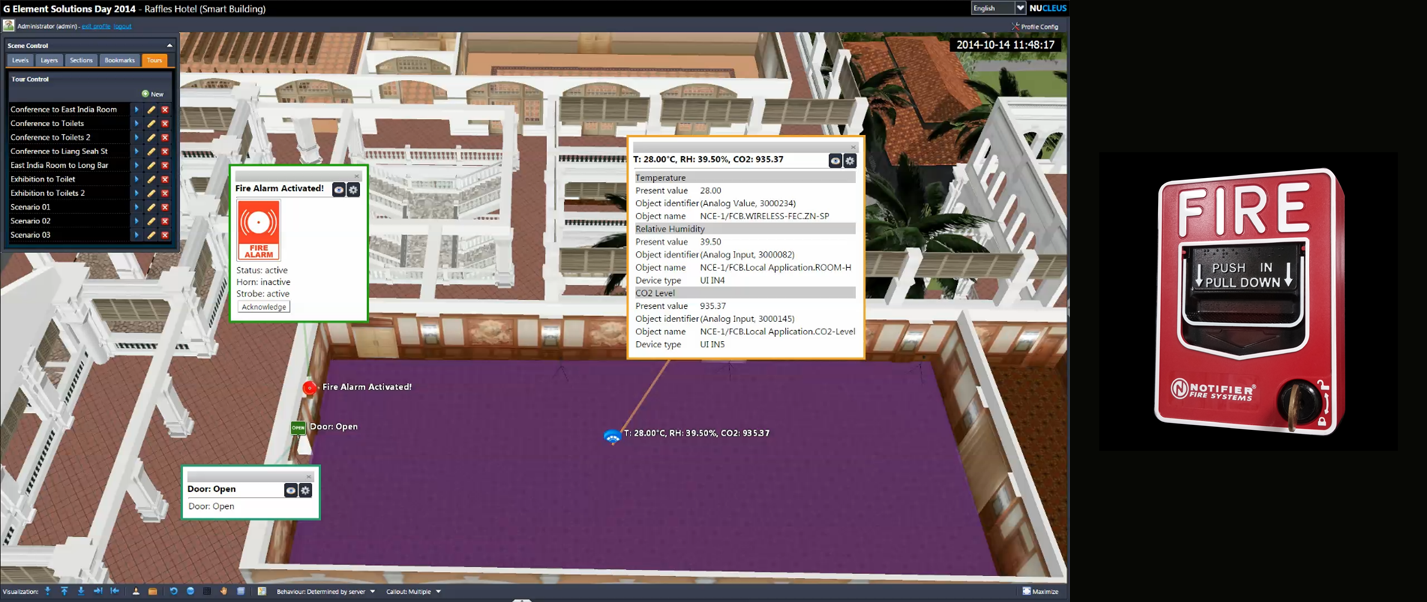Toggle eye icon on Door: Open callout
This screenshot has width=1427, height=602.
pyautogui.click(x=291, y=490)
